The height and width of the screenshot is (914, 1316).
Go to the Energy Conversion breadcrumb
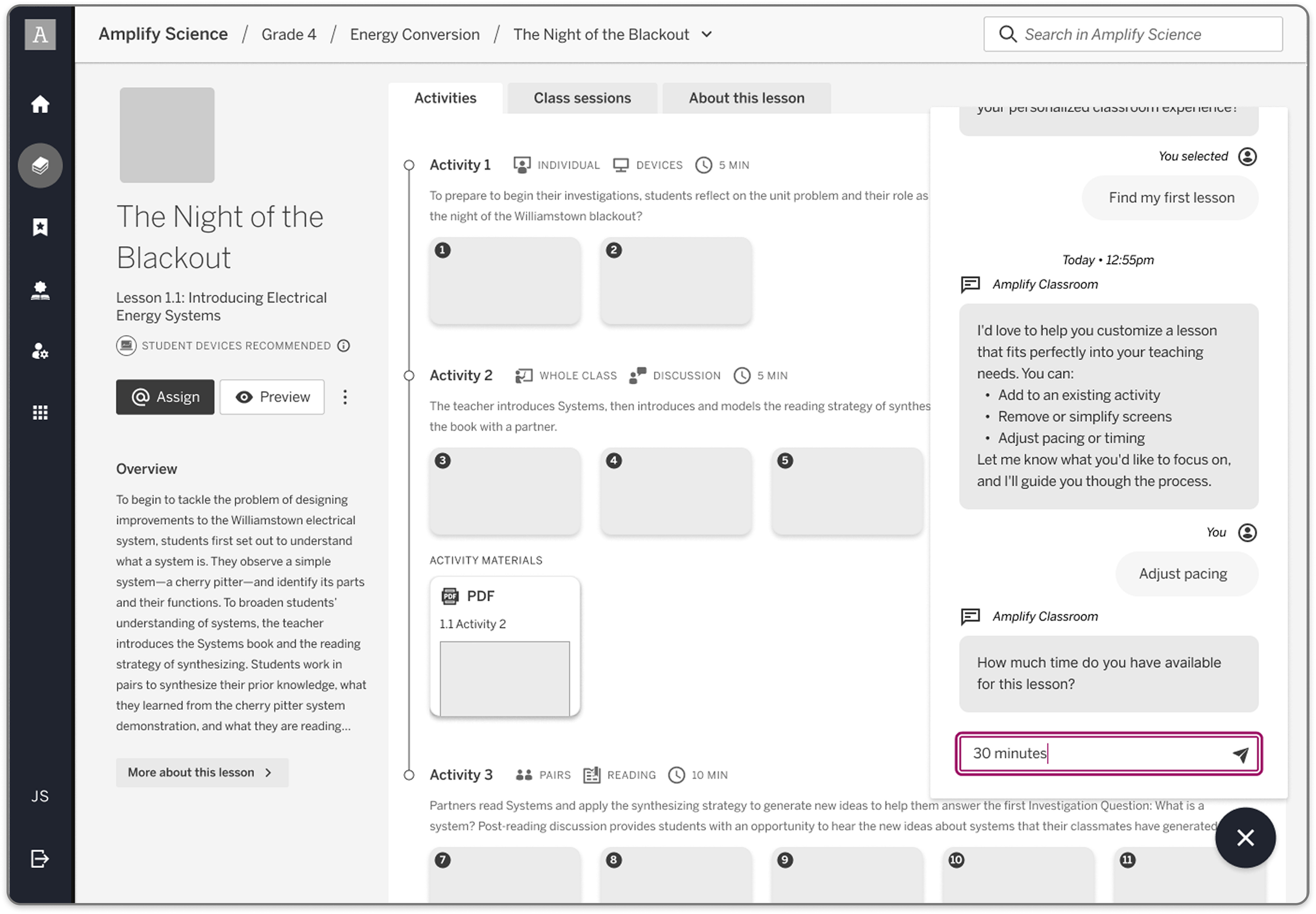tap(415, 34)
